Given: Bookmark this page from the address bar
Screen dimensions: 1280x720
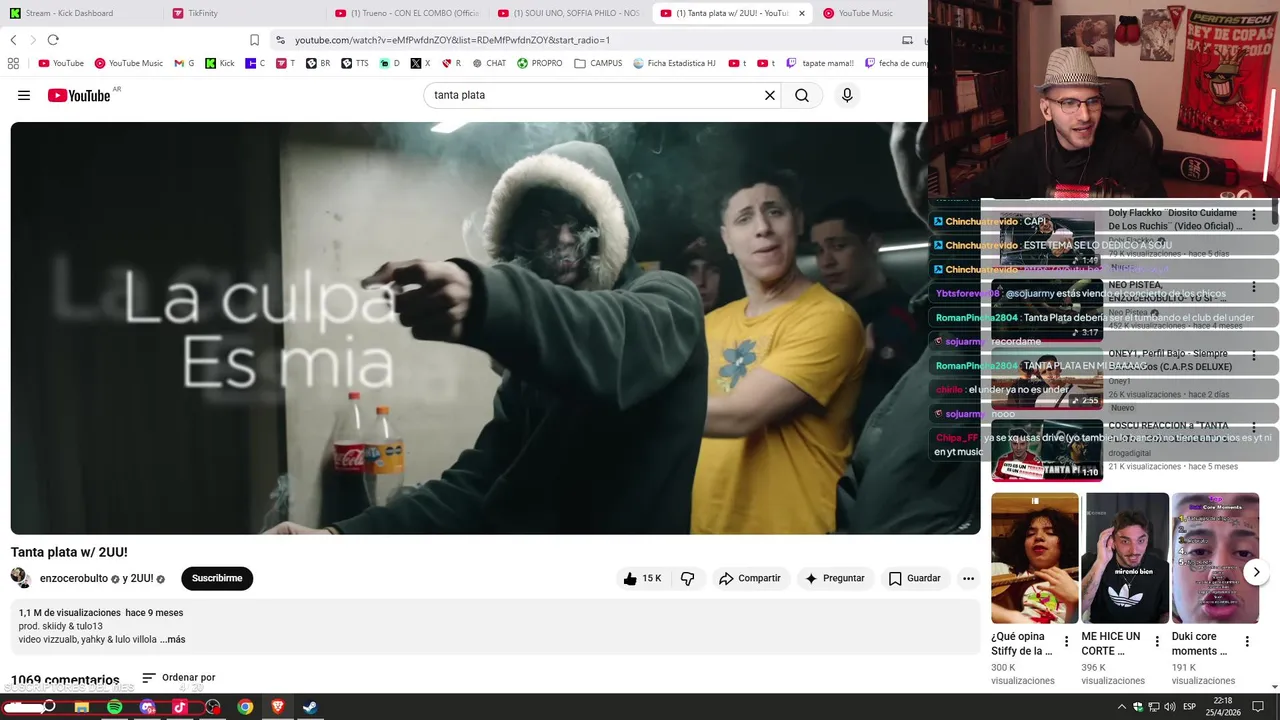Looking at the screenshot, I should (x=254, y=40).
